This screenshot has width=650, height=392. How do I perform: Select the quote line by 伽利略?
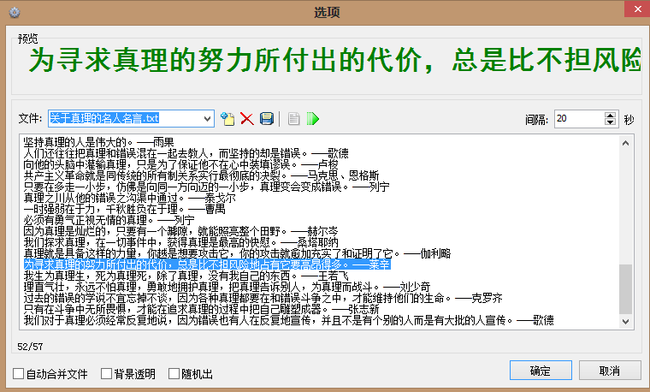click(237, 254)
